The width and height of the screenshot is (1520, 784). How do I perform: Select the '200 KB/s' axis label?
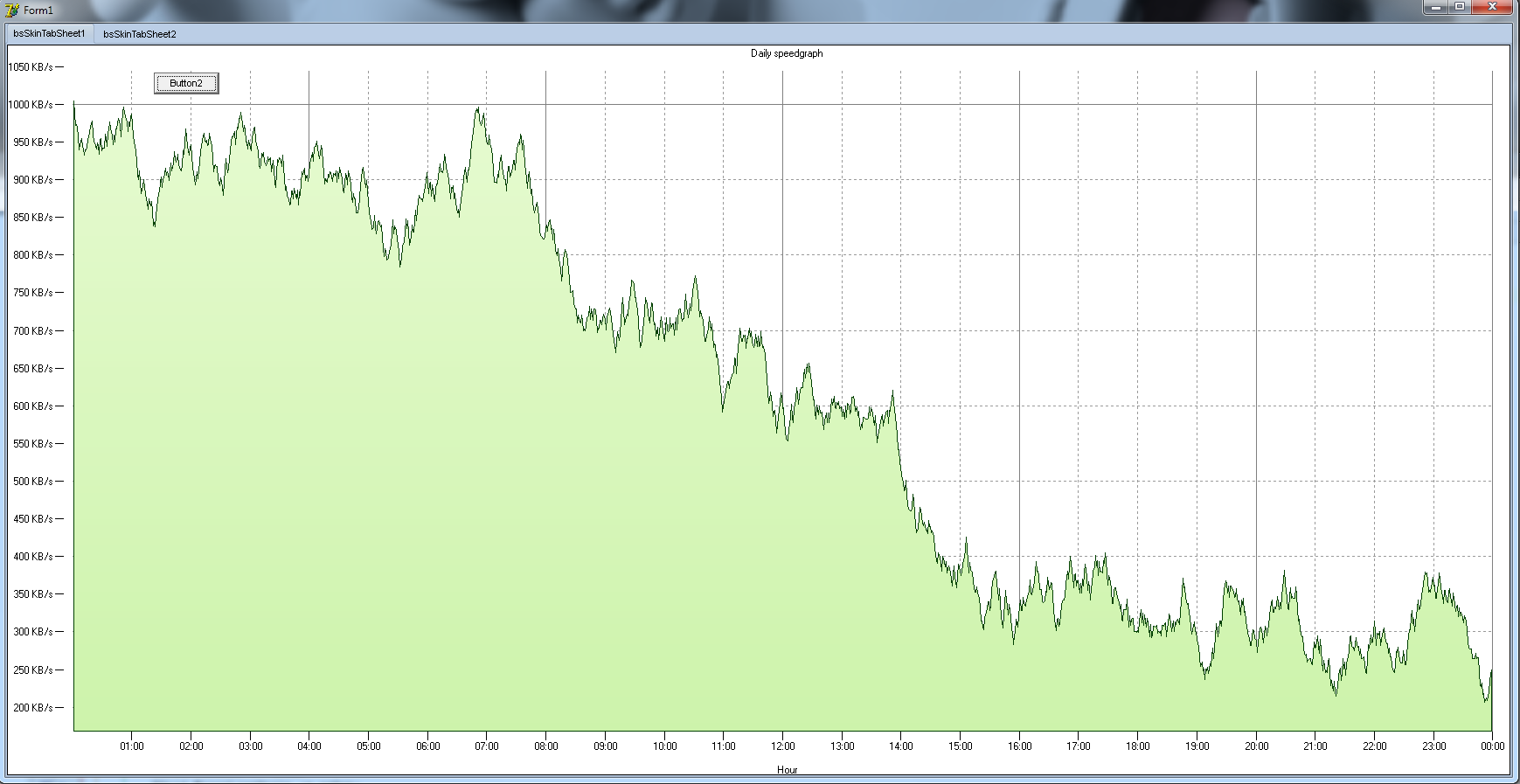coord(33,708)
